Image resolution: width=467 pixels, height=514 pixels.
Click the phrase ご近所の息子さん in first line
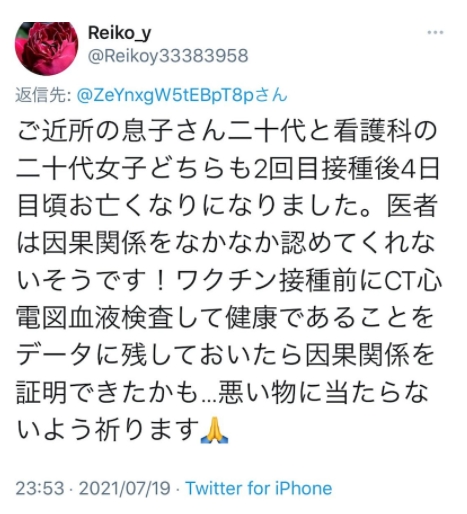121,131
